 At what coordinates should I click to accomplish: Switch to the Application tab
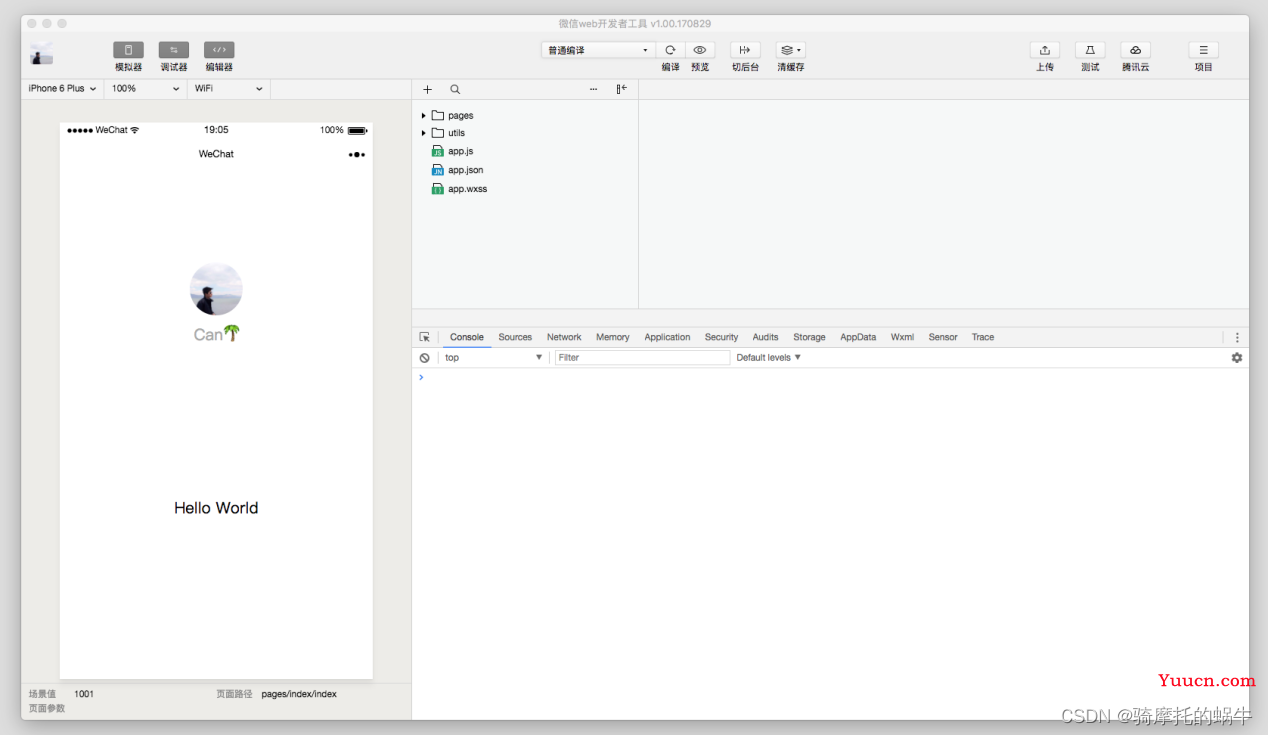(667, 337)
